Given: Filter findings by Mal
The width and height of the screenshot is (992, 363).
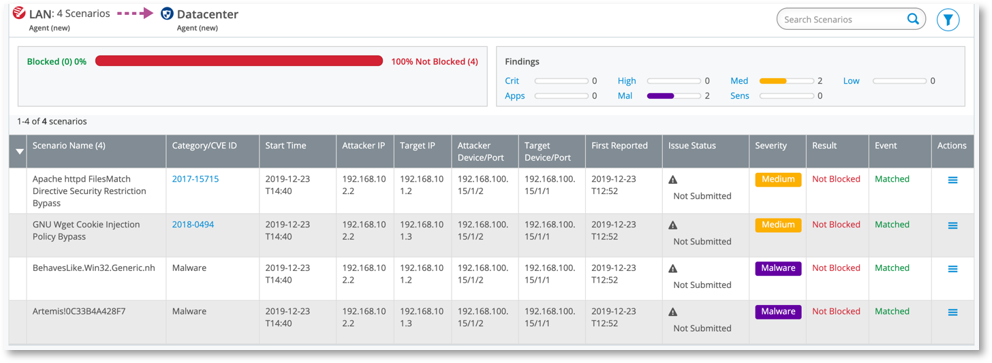Looking at the screenshot, I should pyautogui.click(x=625, y=96).
